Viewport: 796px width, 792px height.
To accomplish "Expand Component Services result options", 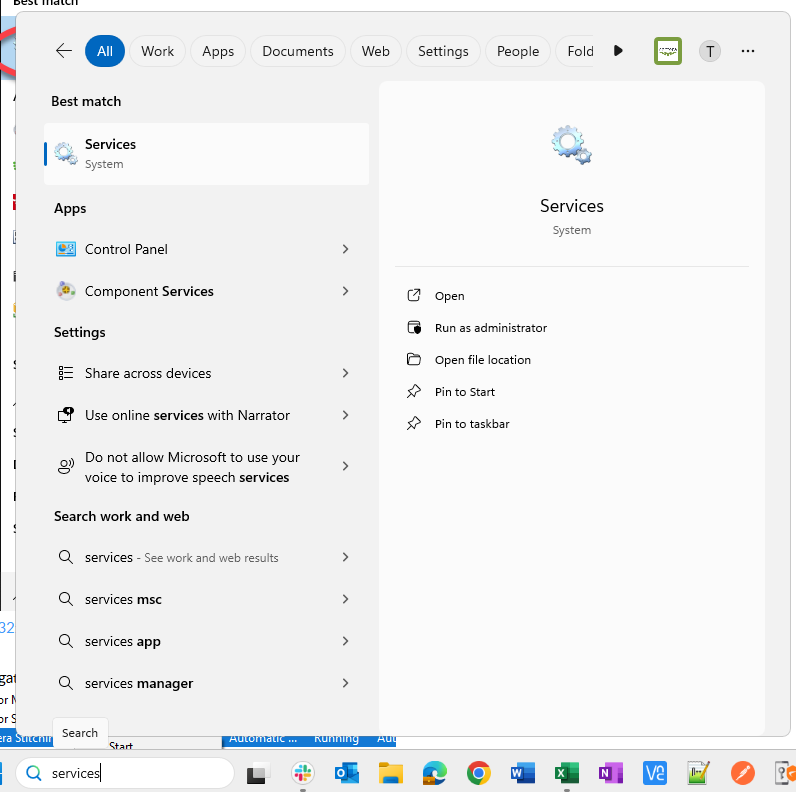I will (x=345, y=291).
